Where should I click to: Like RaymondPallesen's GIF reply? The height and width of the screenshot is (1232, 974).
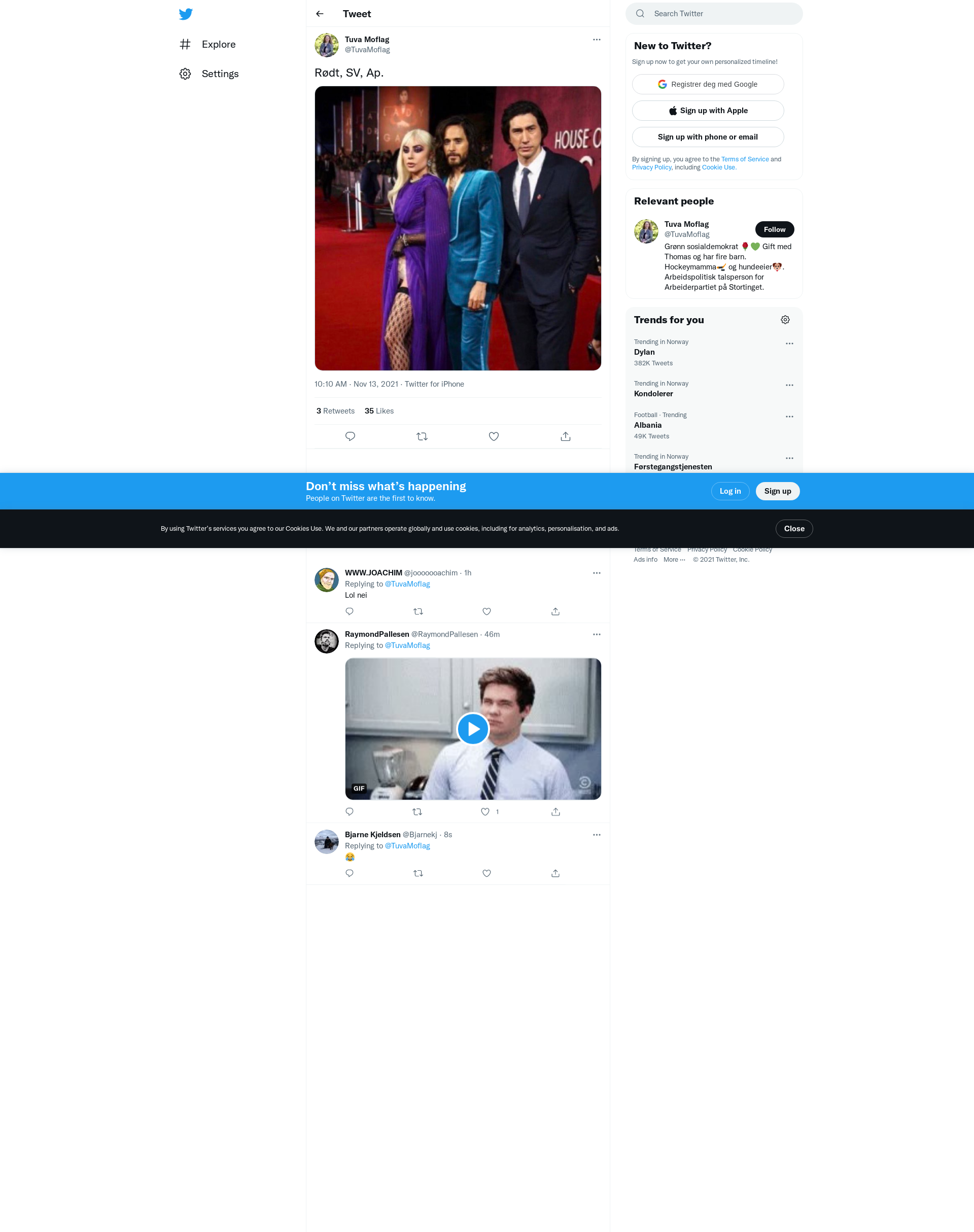pos(485,812)
